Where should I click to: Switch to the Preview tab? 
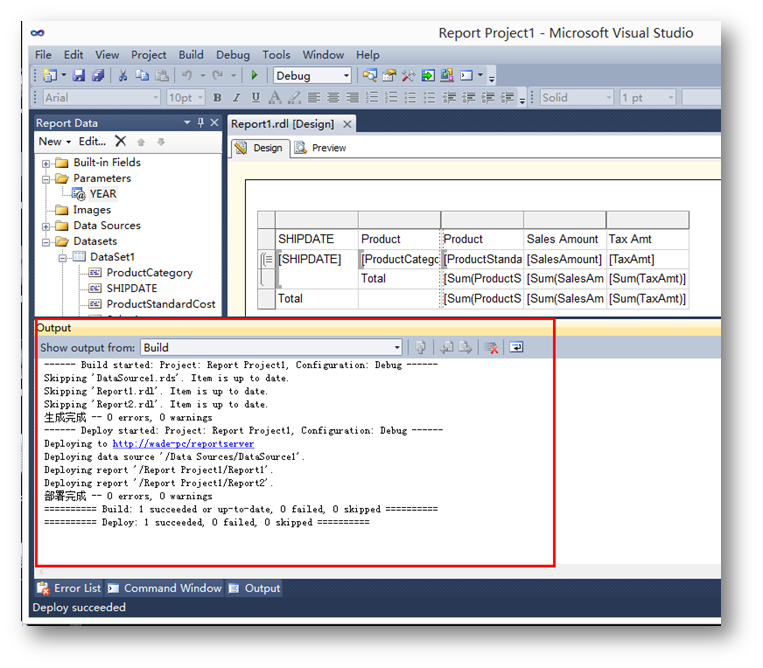click(x=321, y=148)
